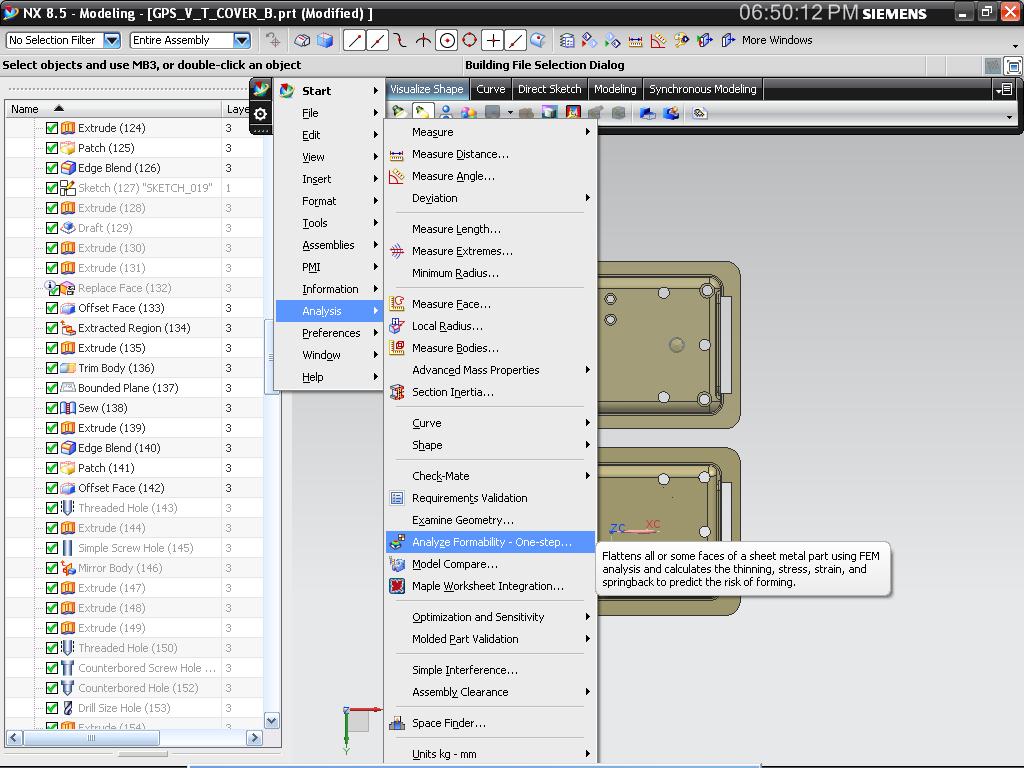Click the wireframe box display icon
The height and width of the screenshot is (768, 1024).
(302, 40)
